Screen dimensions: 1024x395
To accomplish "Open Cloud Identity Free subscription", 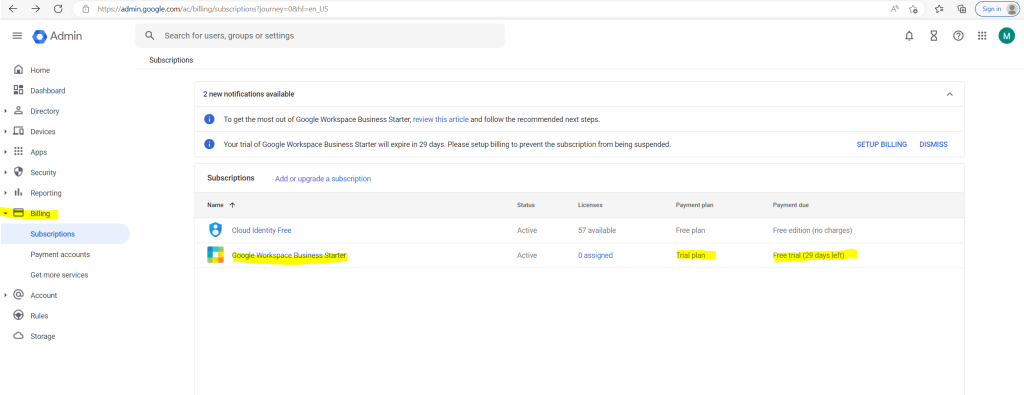I will tap(261, 230).
